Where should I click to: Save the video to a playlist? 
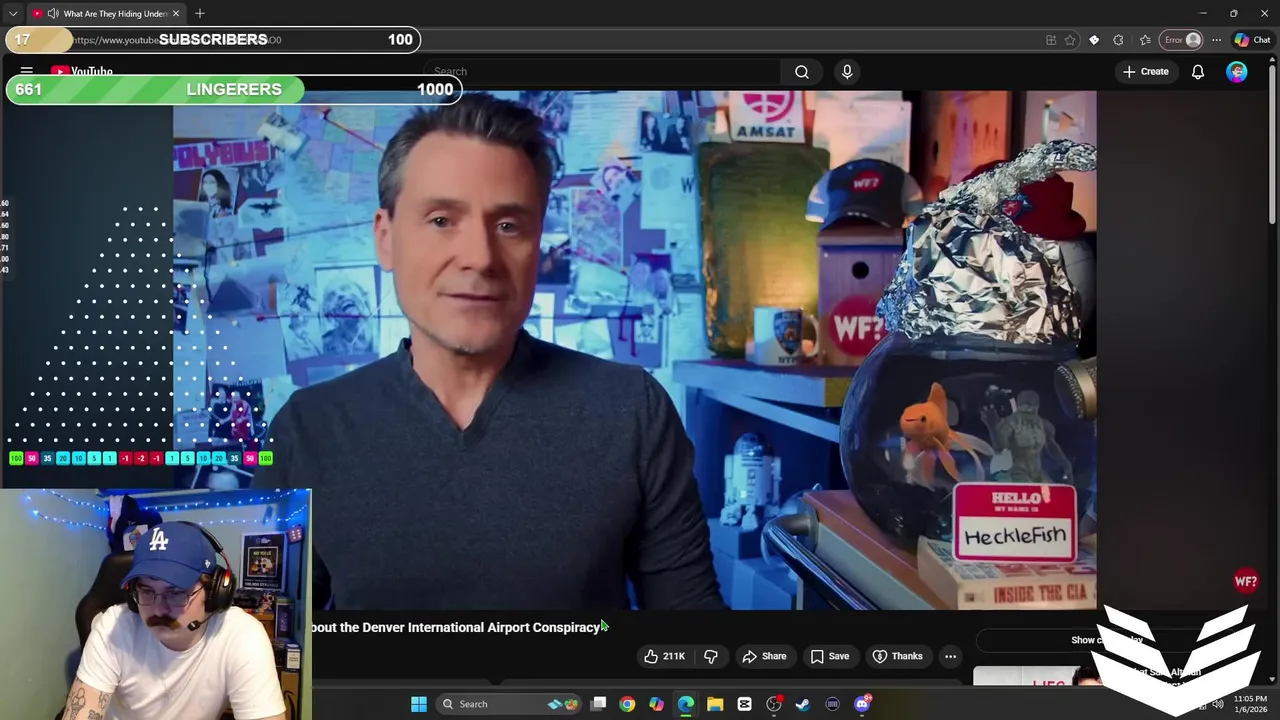point(829,656)
